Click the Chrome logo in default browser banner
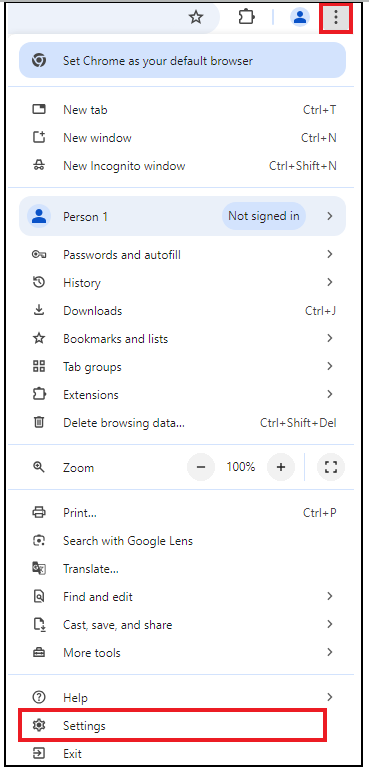The width and height of the screenshot is (369, 769). (39, 60)
